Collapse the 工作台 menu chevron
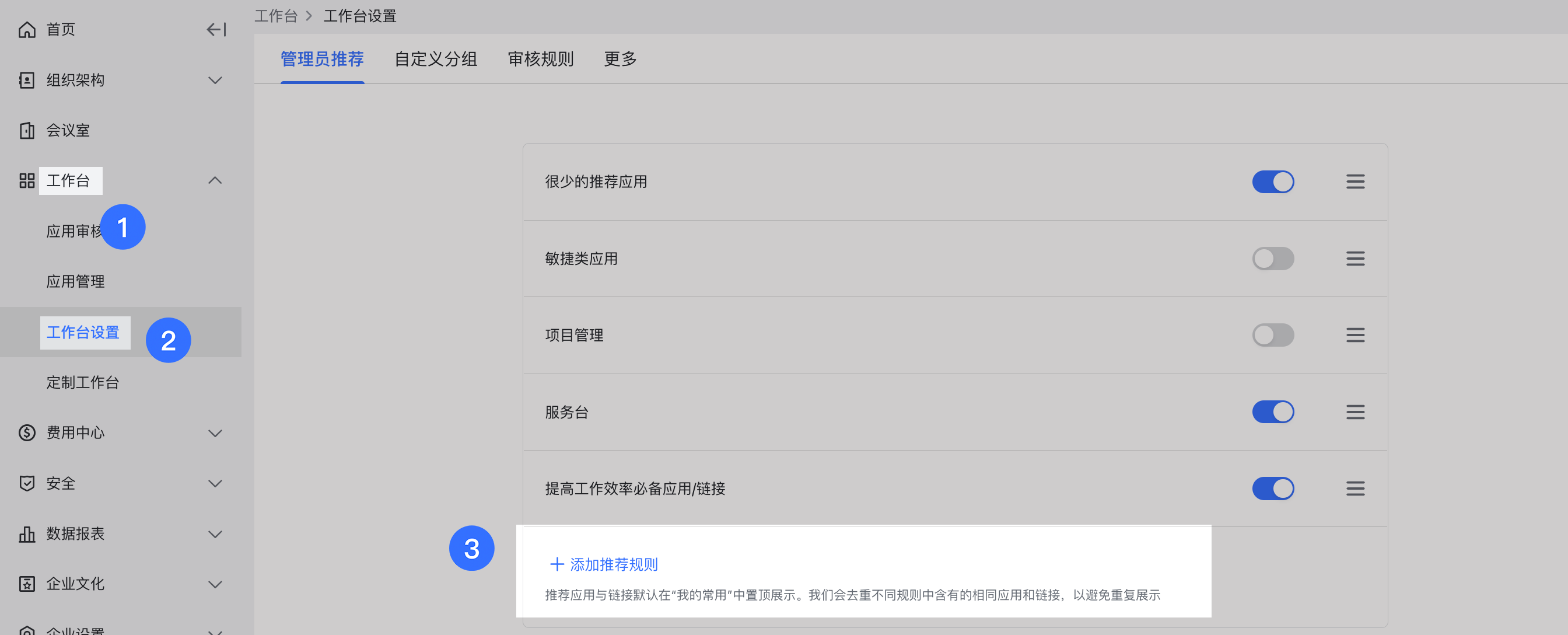This screenshot has width=1568, height=635. coord(215,180)
